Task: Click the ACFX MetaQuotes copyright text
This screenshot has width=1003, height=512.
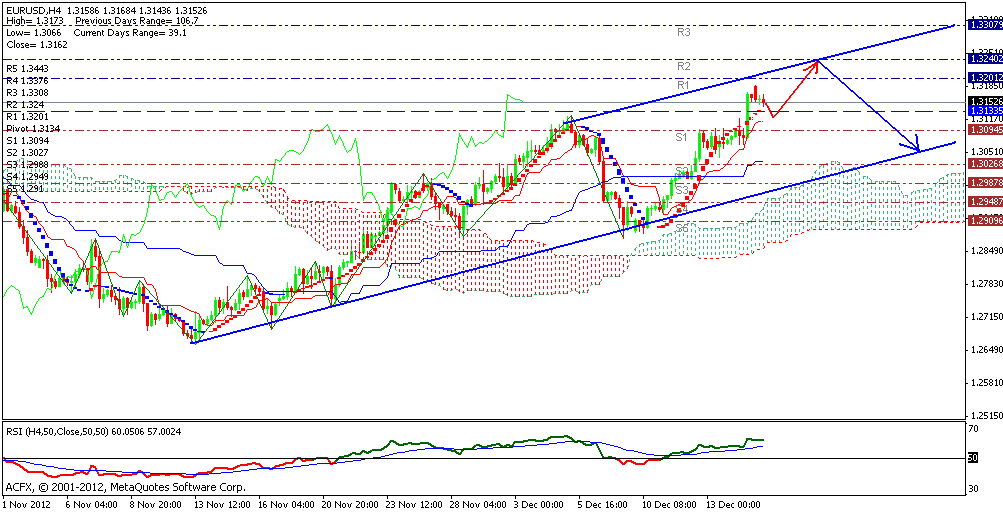Action: point(125,487)
